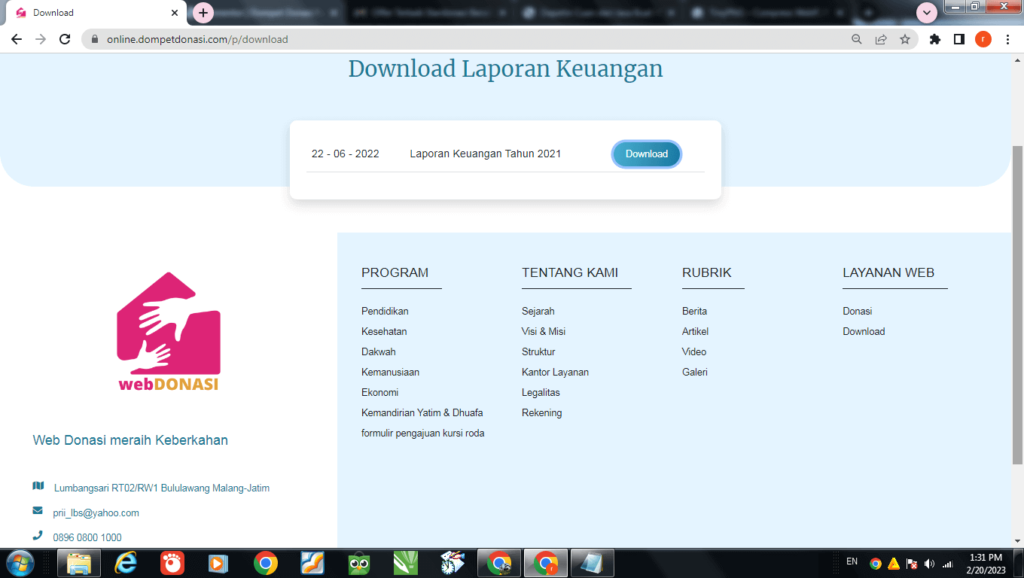Go to the Visi & Misi page
Screen dimensions: 1024x578
click(x=543, y=331)
